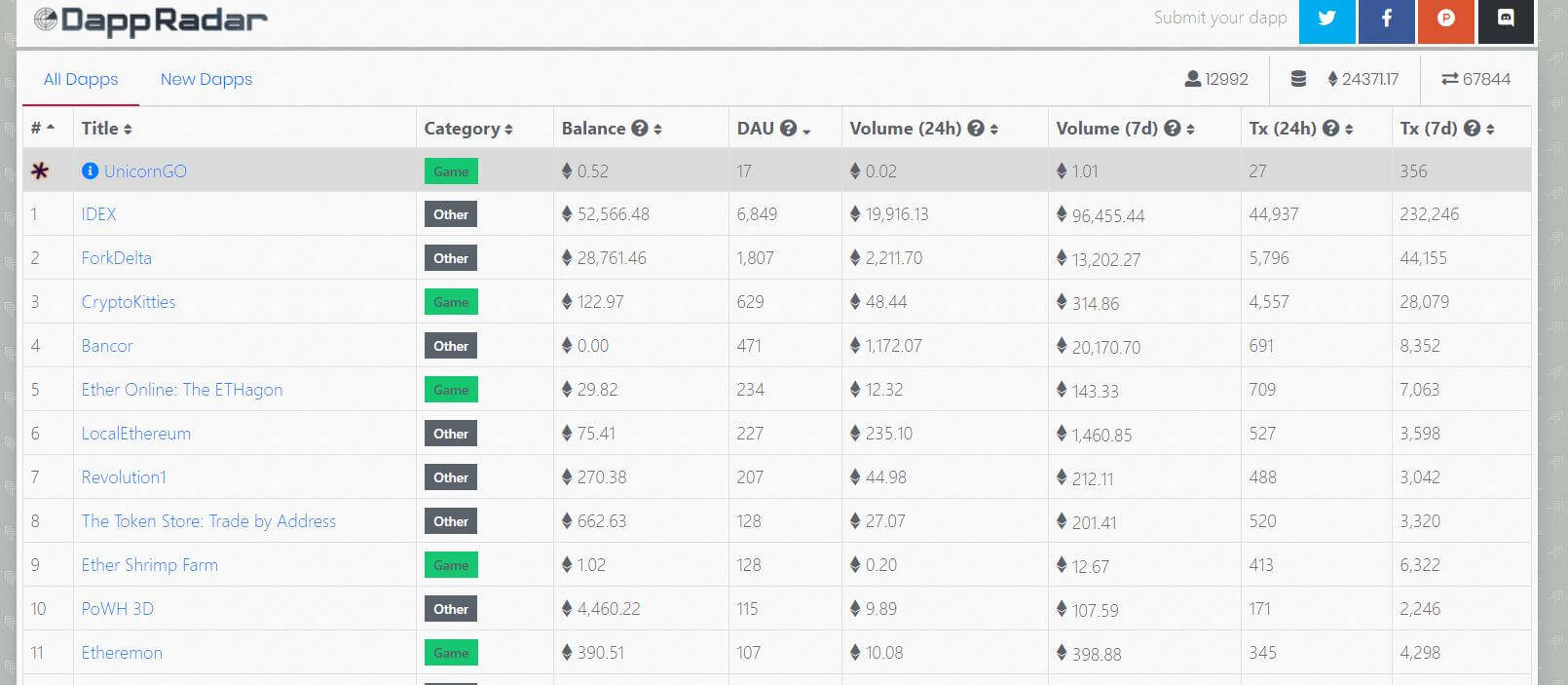Open the ForkDelta dapp page

pyautogui.click(x=116, y=258)
